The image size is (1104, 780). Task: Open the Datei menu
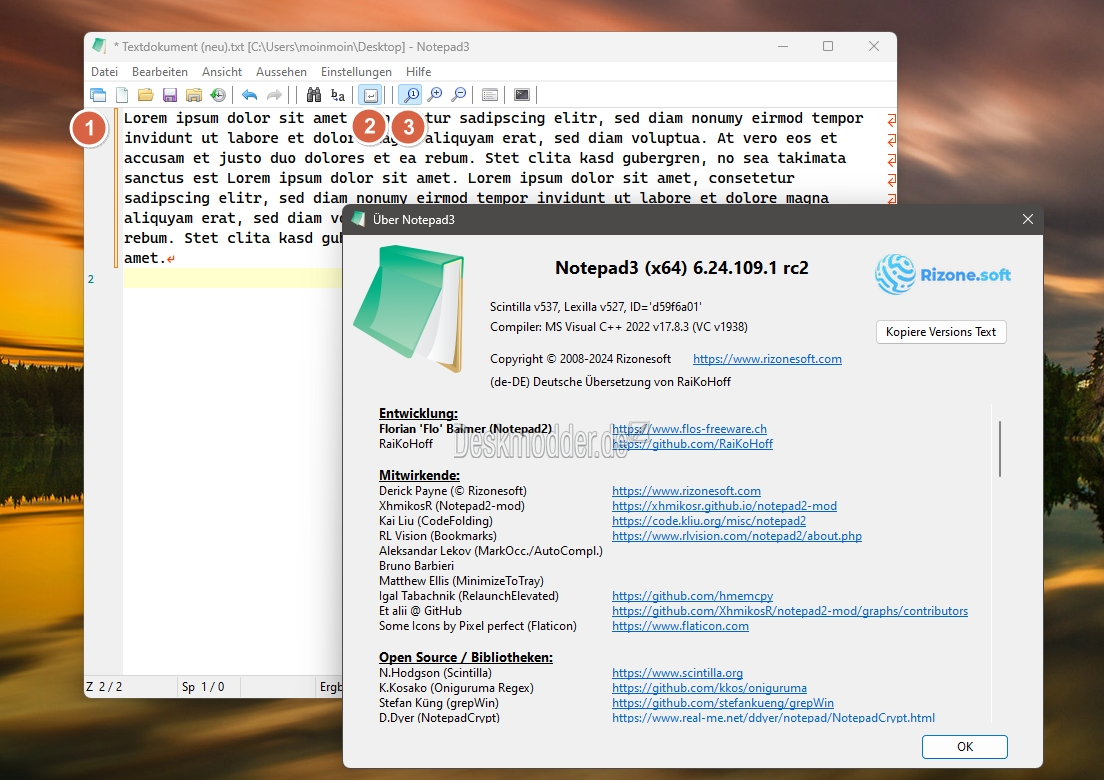tap(104, 72)
